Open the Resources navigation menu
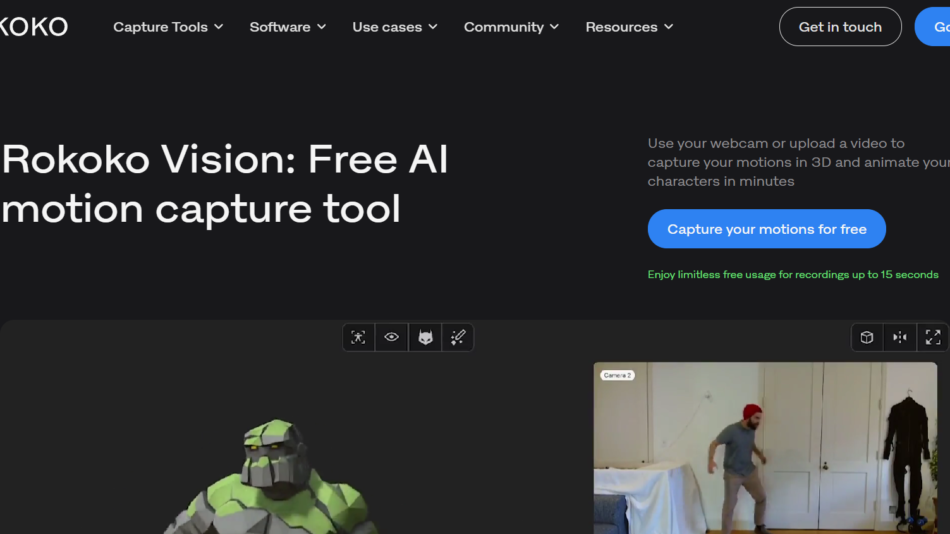This screenshot has height=534, width=950. [629, 27]
